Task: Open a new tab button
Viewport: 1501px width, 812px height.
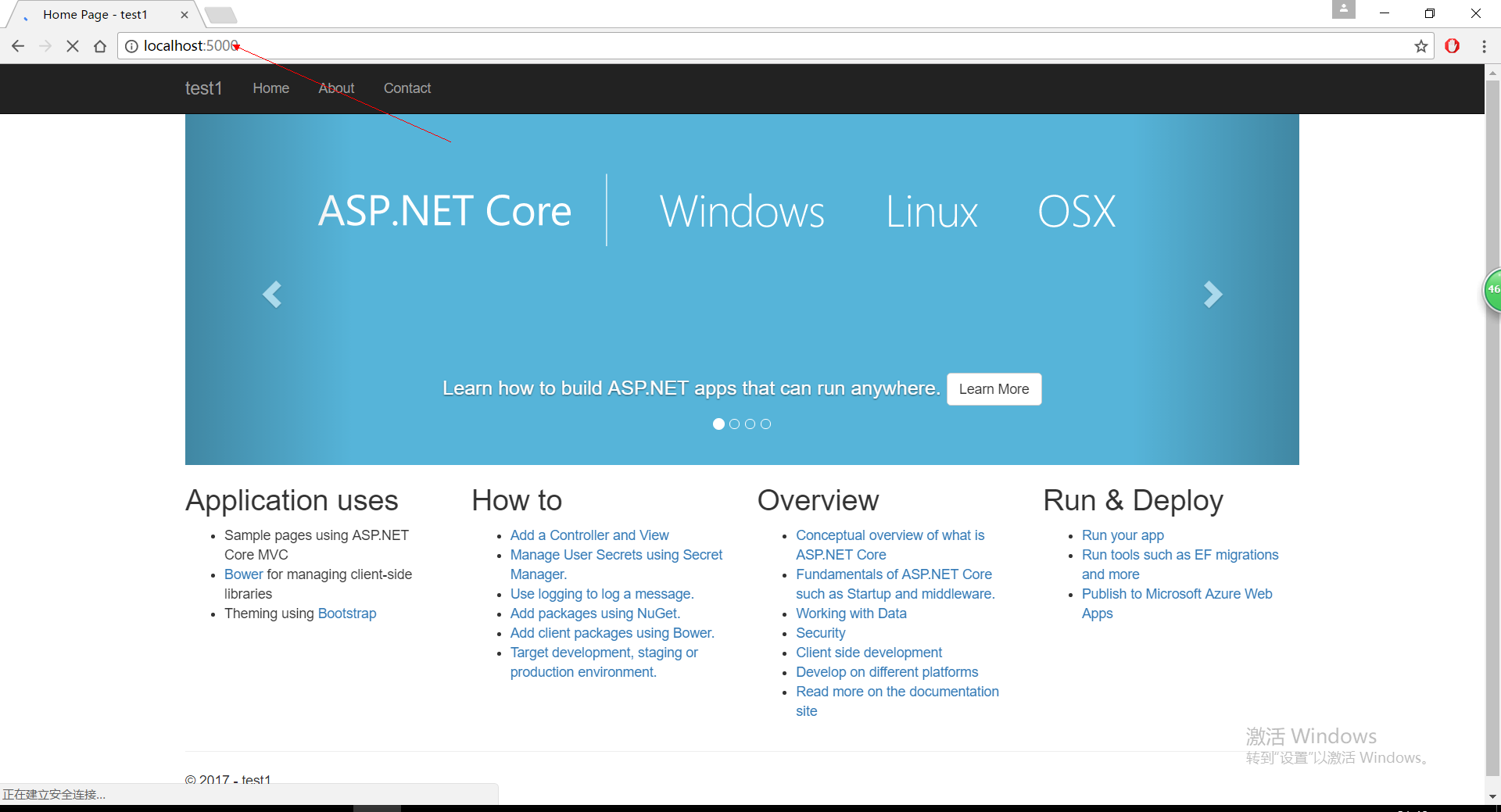Action: click(221, 14)
